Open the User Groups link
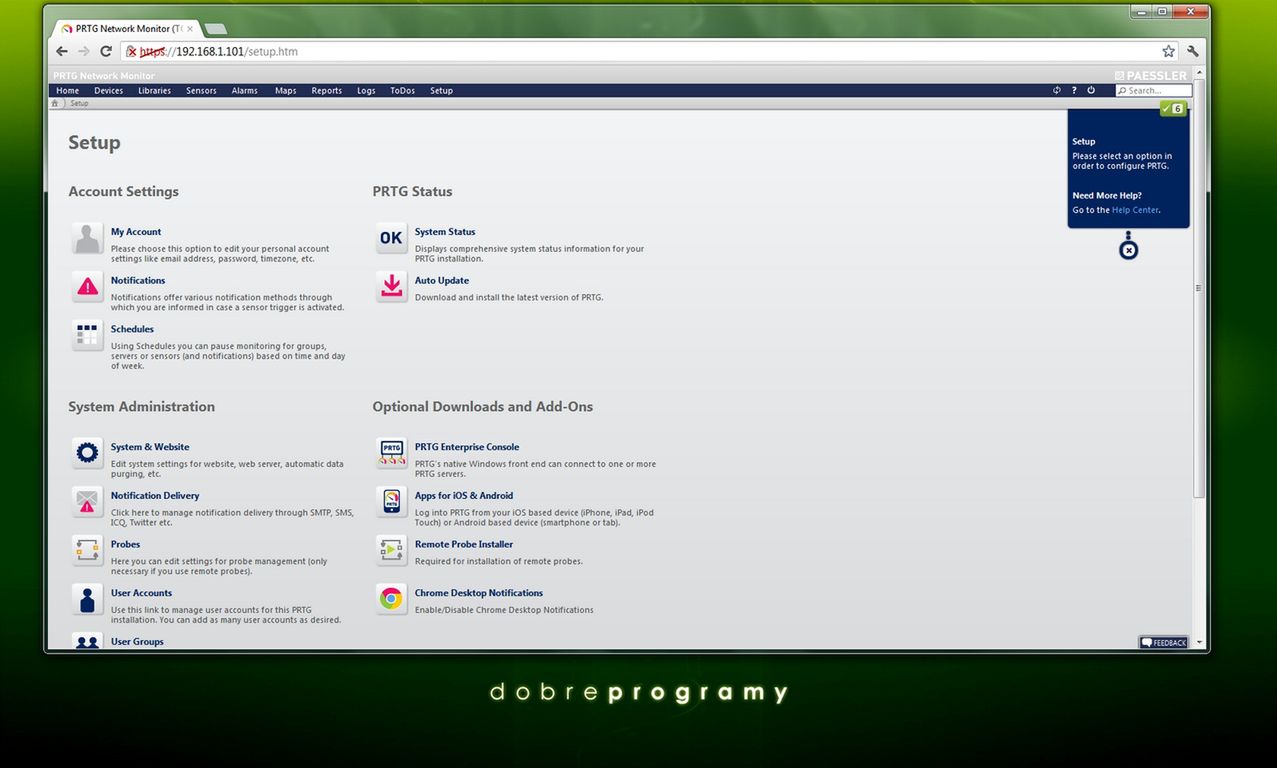Image resolution: width=1277 pixels, height=768 pixels. pyautogui.click(x=137, y=642)
